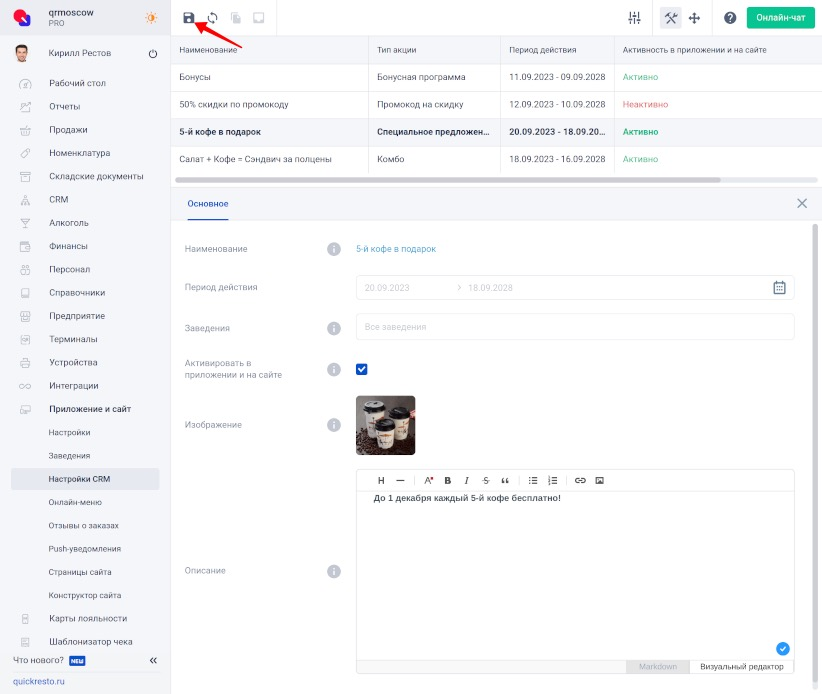Screen dimensions: 822x694
Task: Open the Онлайн-чат button
Action: pyautogui.click(x=781, y=18)
